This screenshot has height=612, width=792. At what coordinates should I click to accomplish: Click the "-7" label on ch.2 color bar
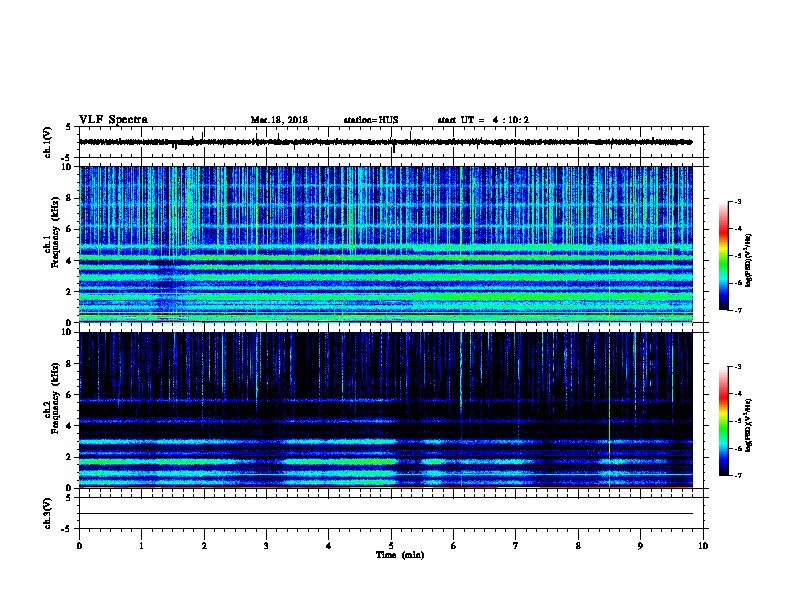[x=738, y=475]
